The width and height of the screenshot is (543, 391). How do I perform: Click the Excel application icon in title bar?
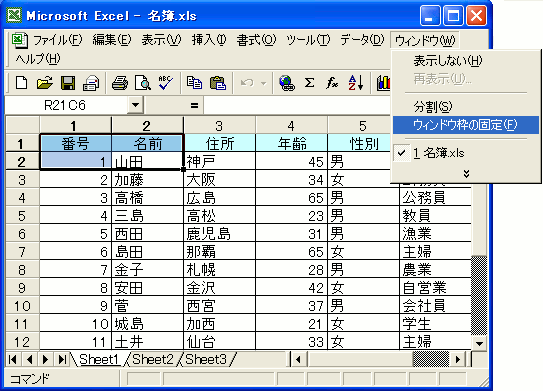15,15
